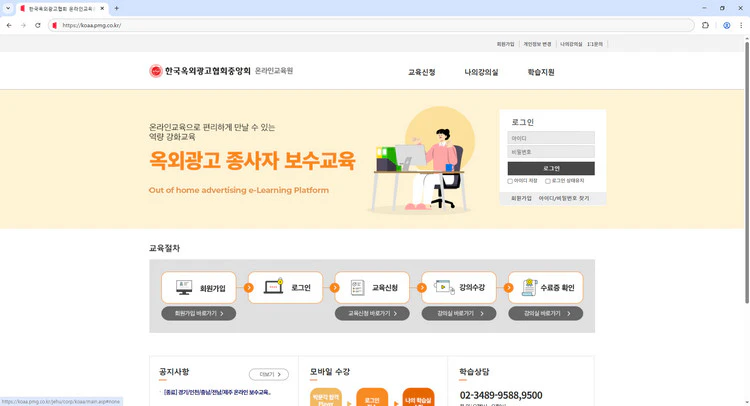This screenshot has width=750, height=406.
Task: Click the site icon in the address bar
Action: click(55, 25)
